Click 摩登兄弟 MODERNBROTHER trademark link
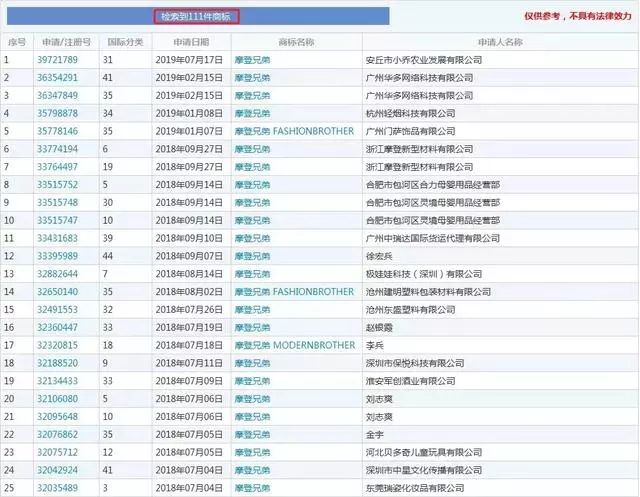 pos(295,345)
